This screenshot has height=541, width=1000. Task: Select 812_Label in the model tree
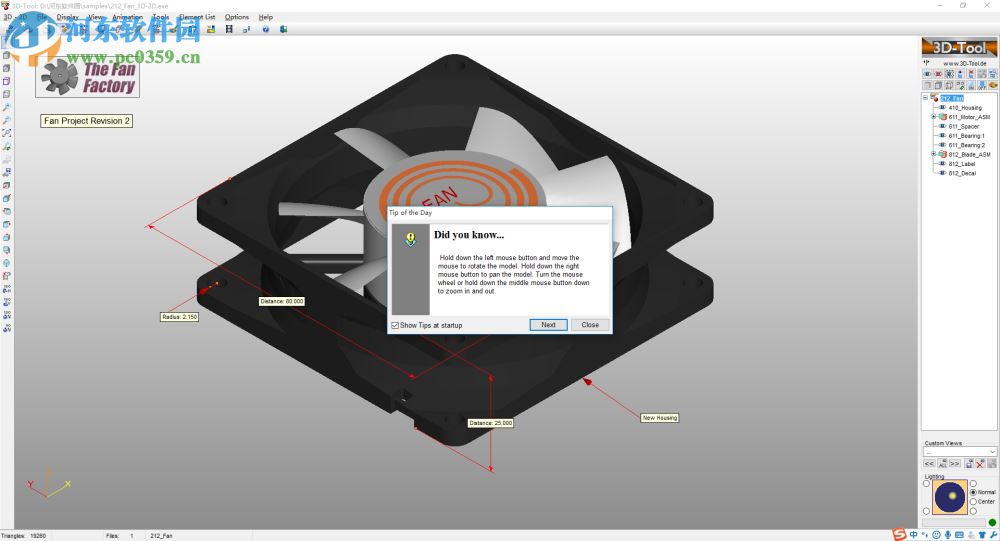pos(962,164)
